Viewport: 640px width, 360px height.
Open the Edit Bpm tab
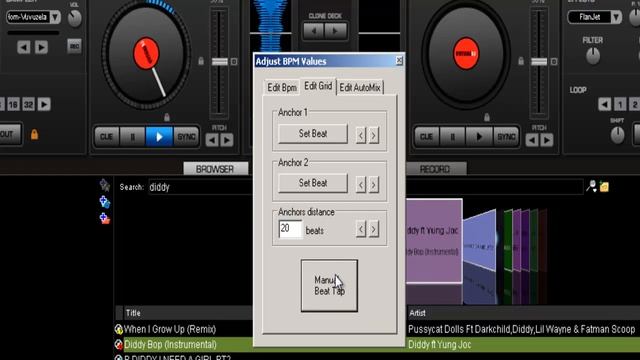(282, 87)
